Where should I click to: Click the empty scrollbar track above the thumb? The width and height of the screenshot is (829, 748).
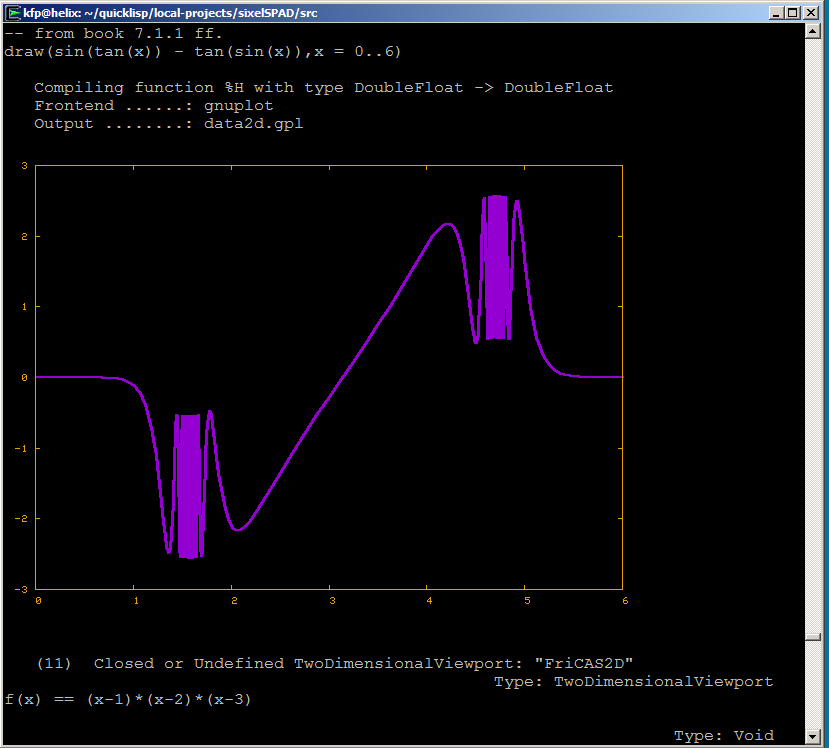(813, 330)
